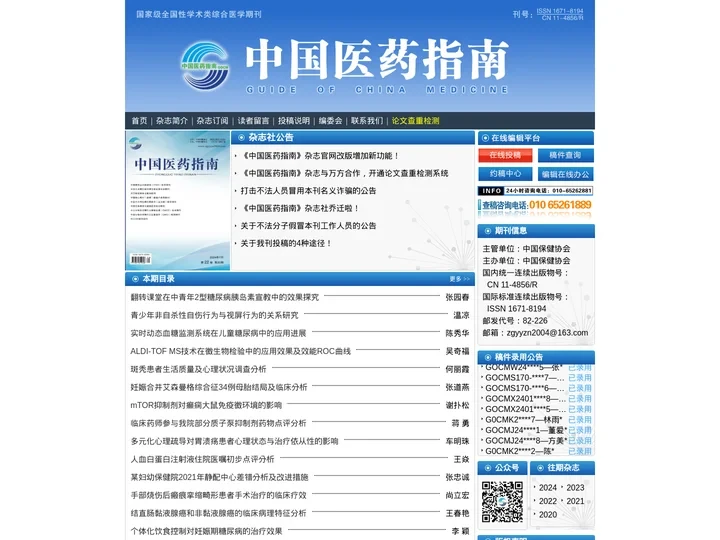Screen dimensions: 720x540
Task: Select 投稿说明 in the navigation bar
Action: 294,121
